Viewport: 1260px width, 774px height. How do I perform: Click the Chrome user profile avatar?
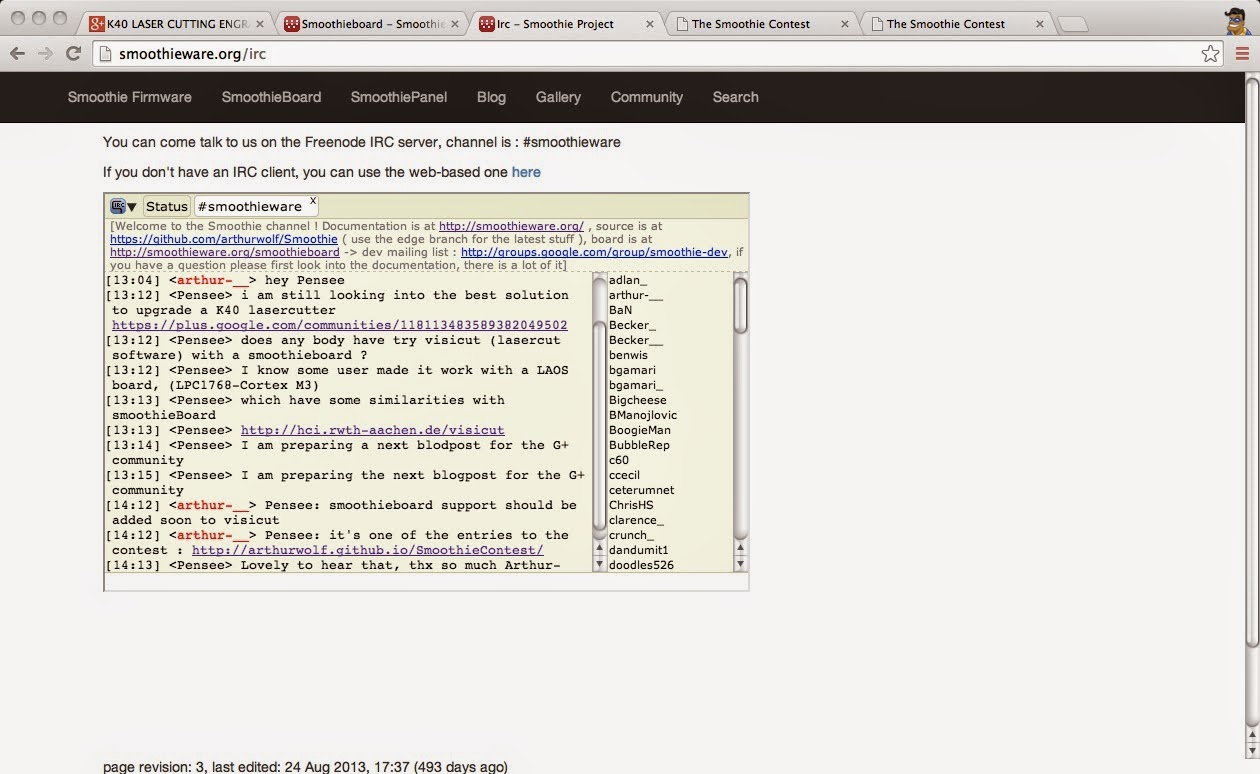1236,21
